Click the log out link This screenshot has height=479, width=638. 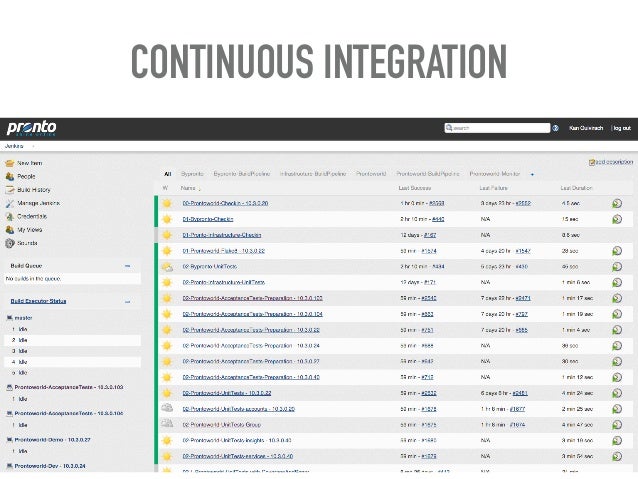[622, 128]
